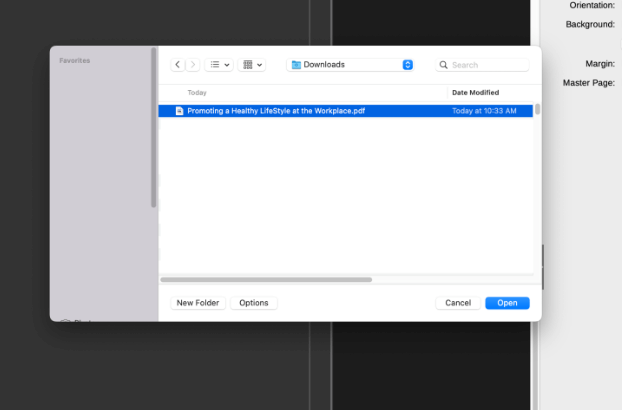622x410 pixels.
Task: Cancel the file open dialog
Action: click(458, 303)
